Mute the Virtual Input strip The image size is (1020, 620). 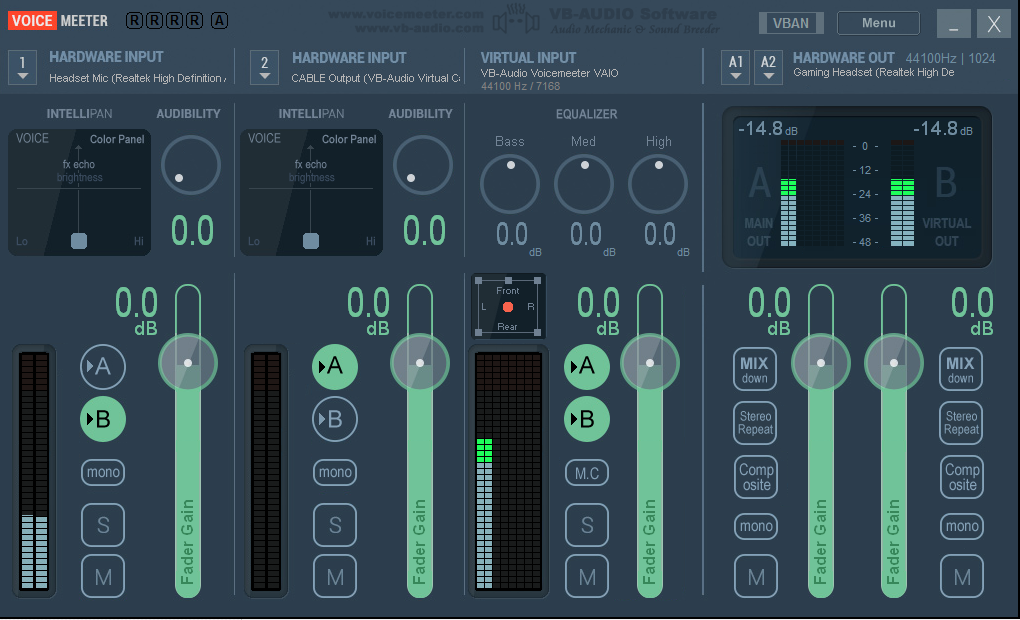click(x=586, y=576)
